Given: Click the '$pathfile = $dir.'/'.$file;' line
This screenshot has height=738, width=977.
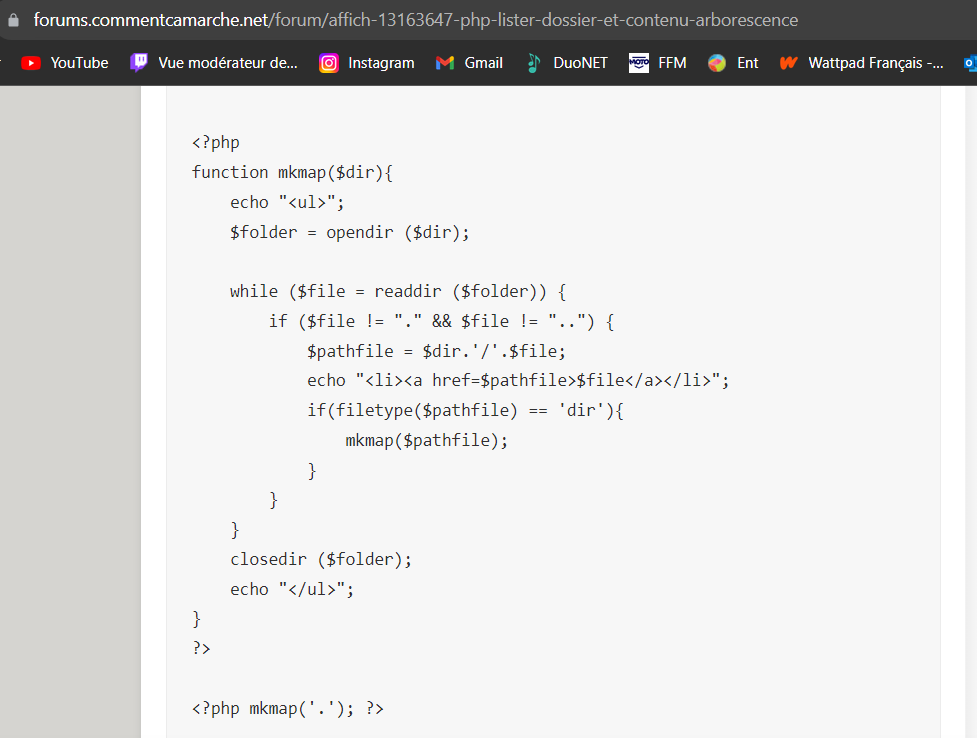Looking at the screenshot, I should (436, 352).
